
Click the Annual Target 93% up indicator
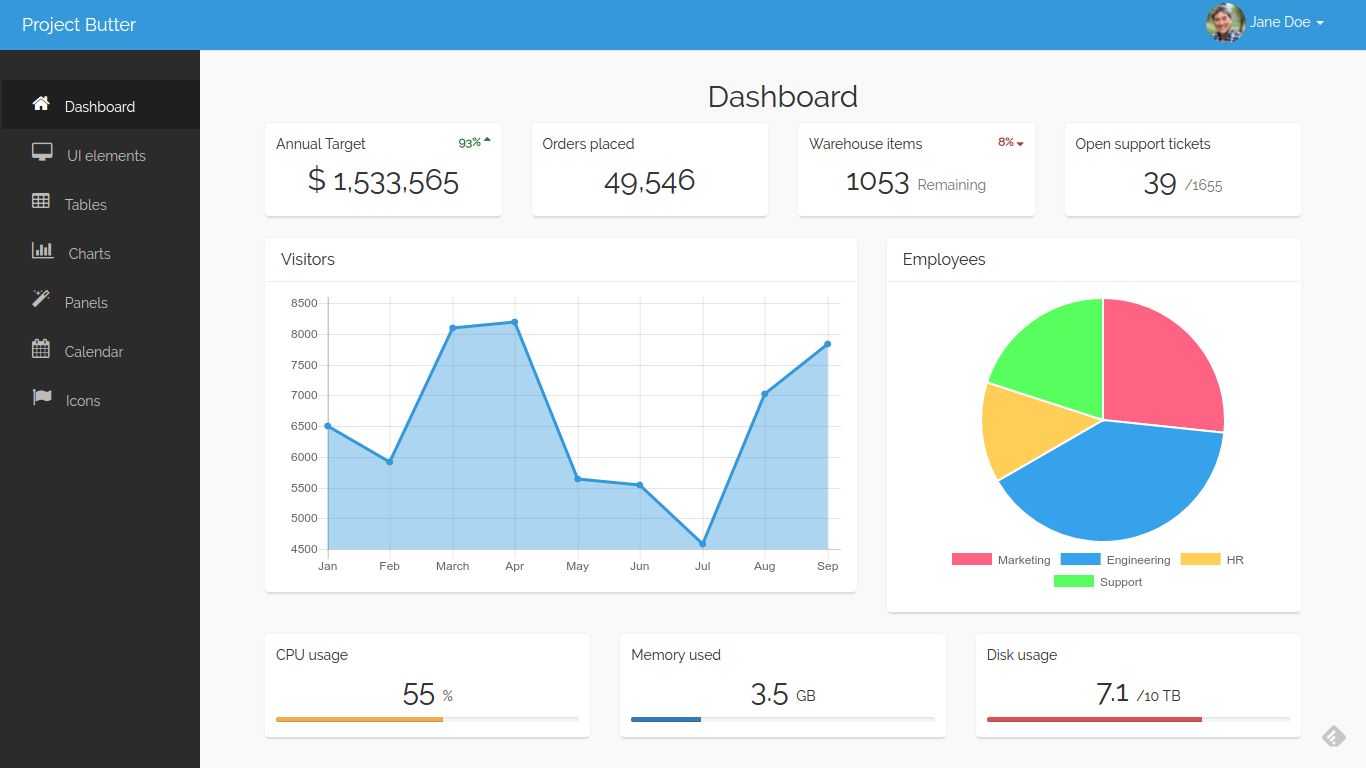tap(474, 143)
